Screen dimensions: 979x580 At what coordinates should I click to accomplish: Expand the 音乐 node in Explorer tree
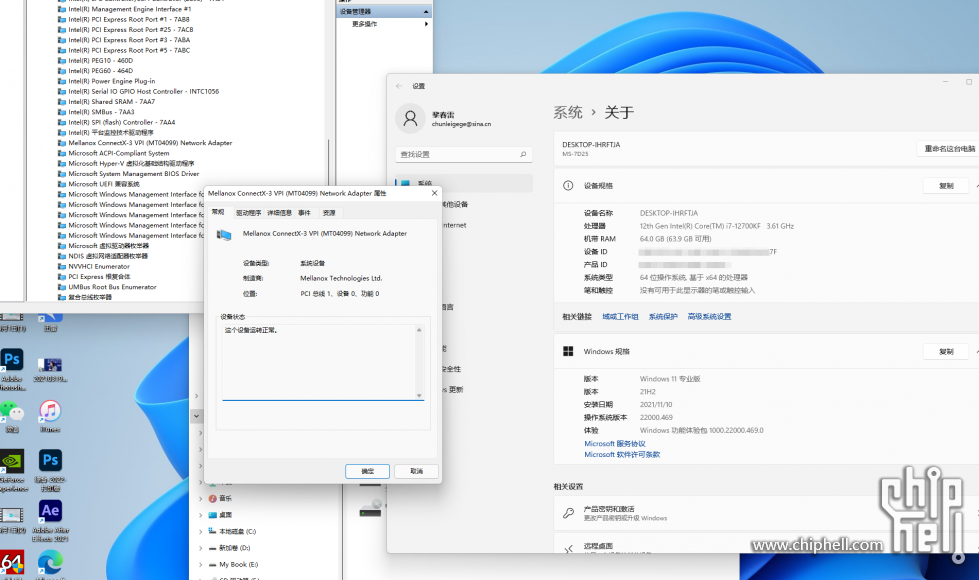coord(200,498)
